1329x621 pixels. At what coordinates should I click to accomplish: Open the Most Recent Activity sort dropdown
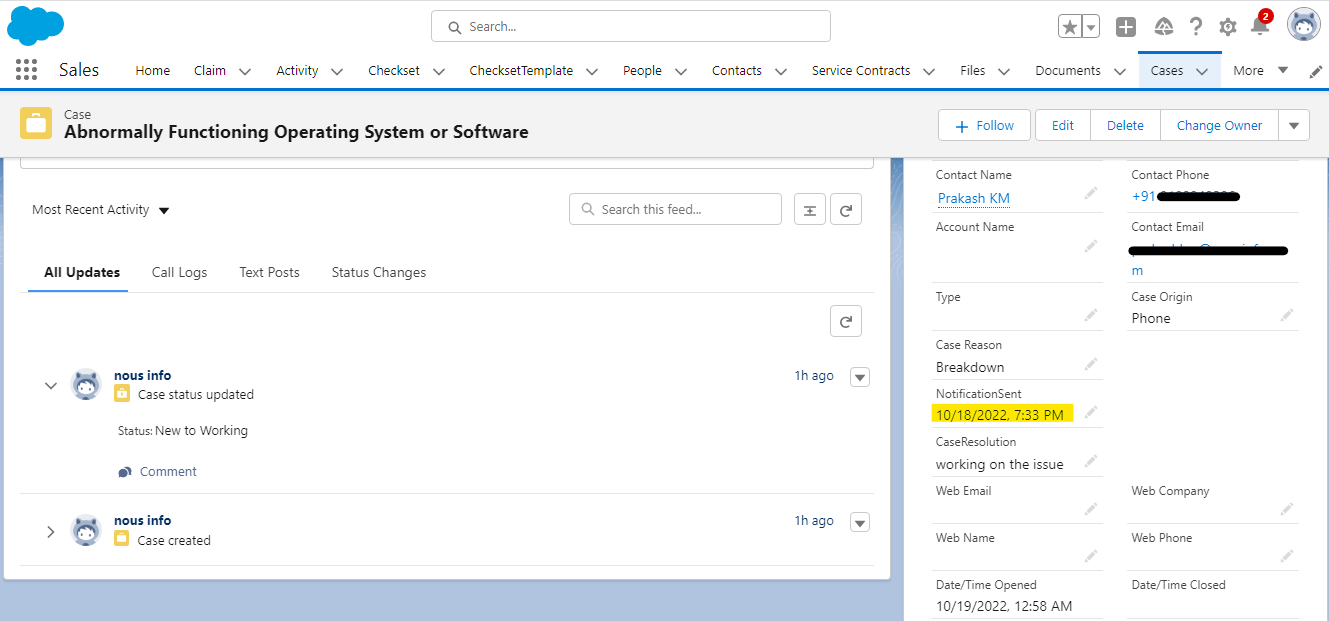coord(100,210)
